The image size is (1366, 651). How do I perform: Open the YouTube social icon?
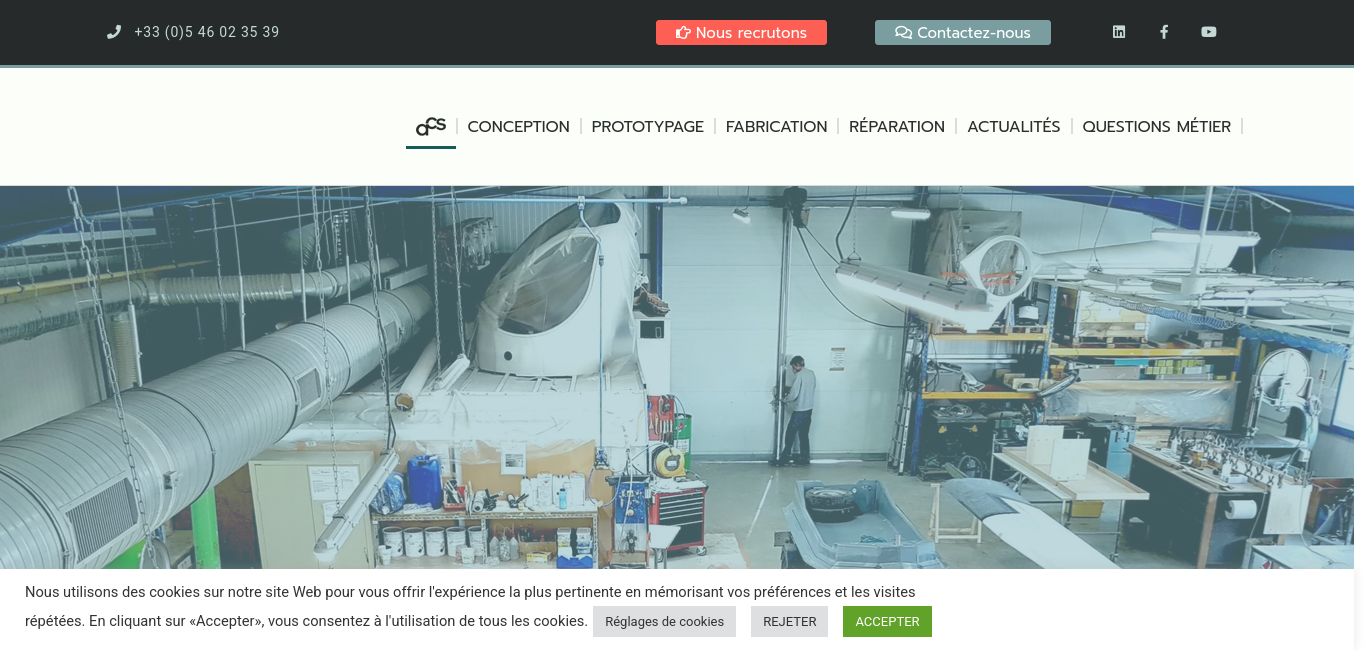click(x=1209, y=32)
